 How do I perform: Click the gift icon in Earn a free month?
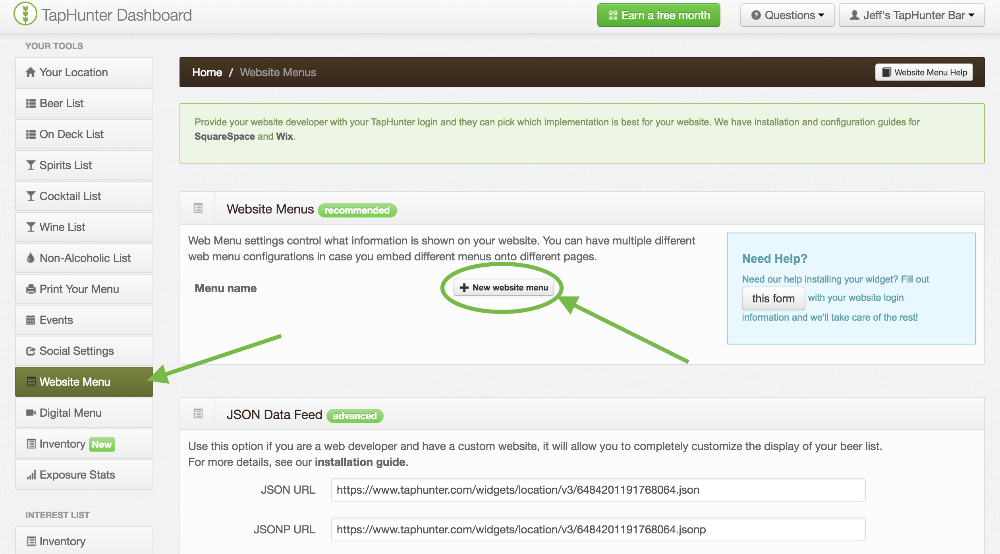coord(613,15)
